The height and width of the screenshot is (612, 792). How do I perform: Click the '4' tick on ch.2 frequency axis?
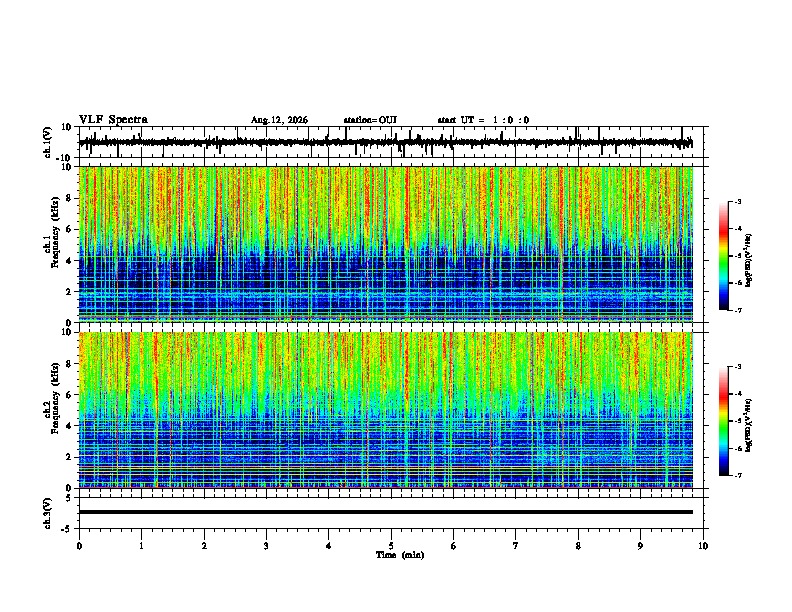point(69,426)
